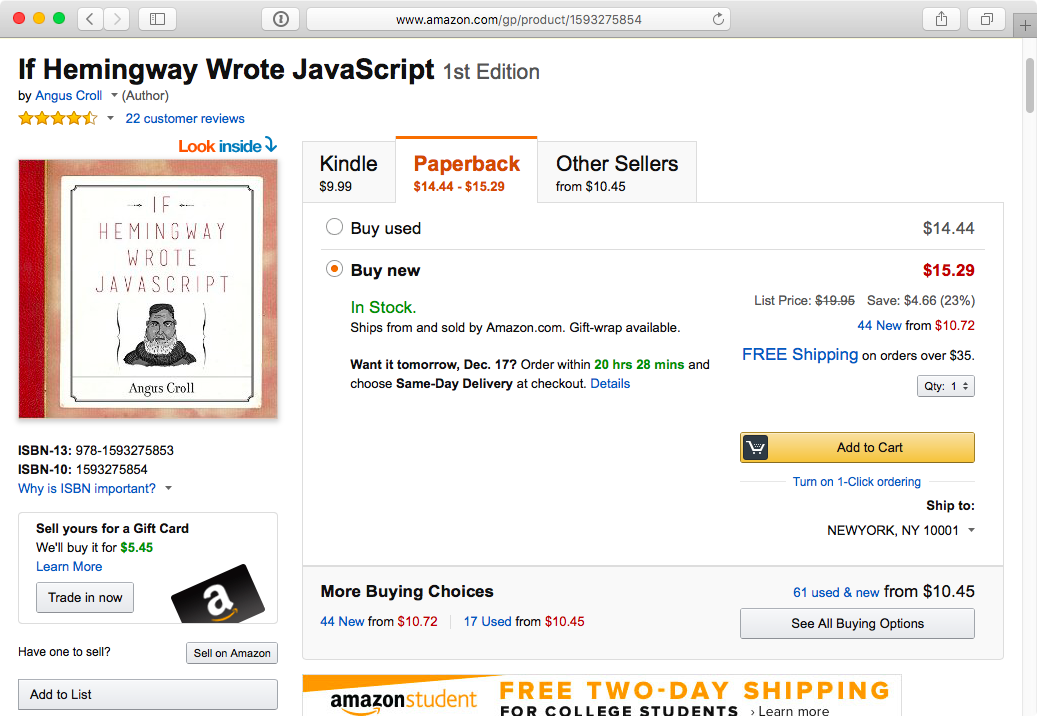Click the Trade in now button
The width and height of the screenshot is (1037, 716).
[x=85, y=598]
